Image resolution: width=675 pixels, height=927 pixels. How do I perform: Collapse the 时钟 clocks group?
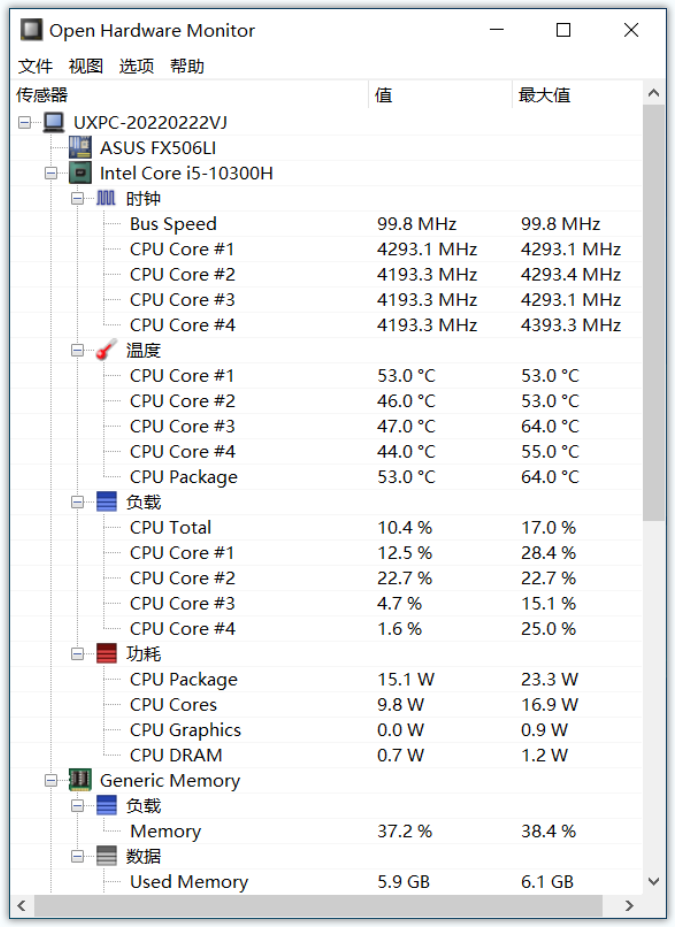pyautogui.click(x=77, y=199)
